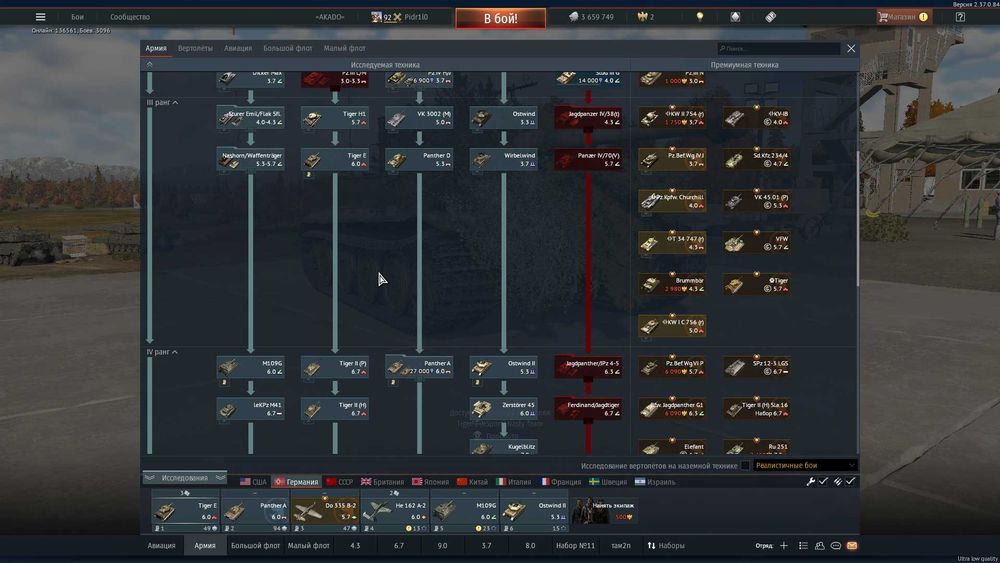This screenshot has width=1000, height=563.
Task: Select Wirbelwind vehicle
Action: [504, 159]
